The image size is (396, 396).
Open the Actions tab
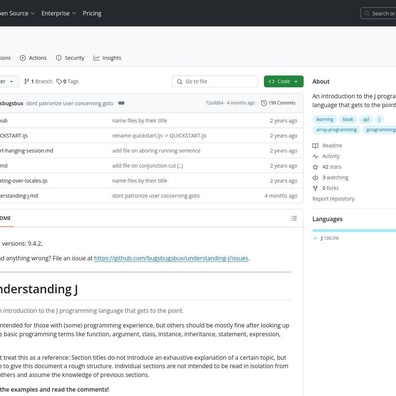(x=33, y=58)
